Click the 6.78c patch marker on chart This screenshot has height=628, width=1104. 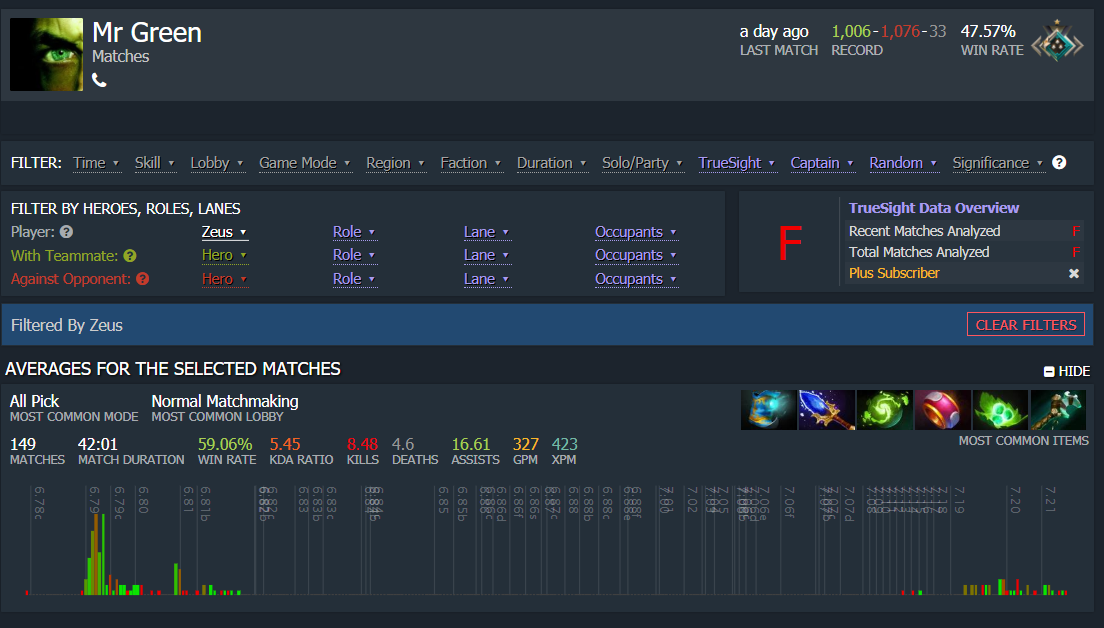coord(39,503)
